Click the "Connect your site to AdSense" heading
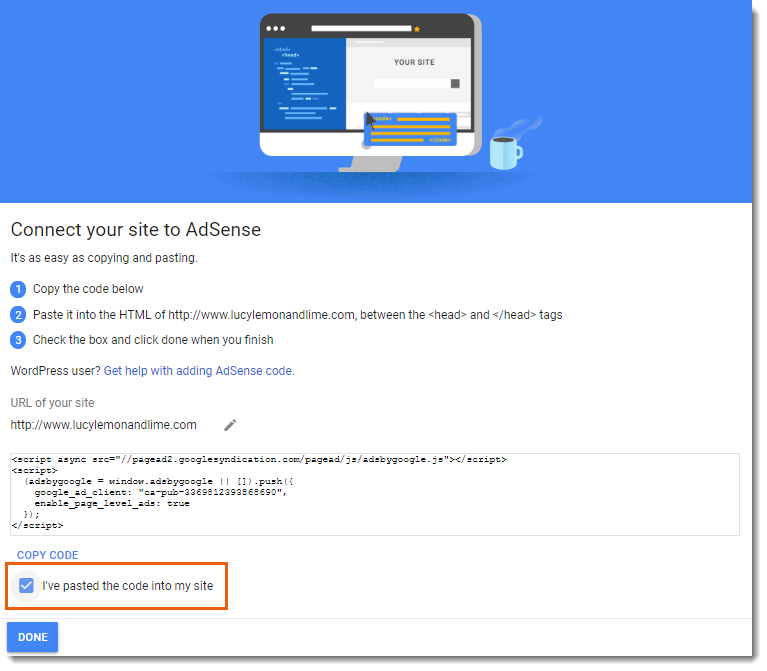The width and height of the screenshot is (767, 671). tap(135, 229)
